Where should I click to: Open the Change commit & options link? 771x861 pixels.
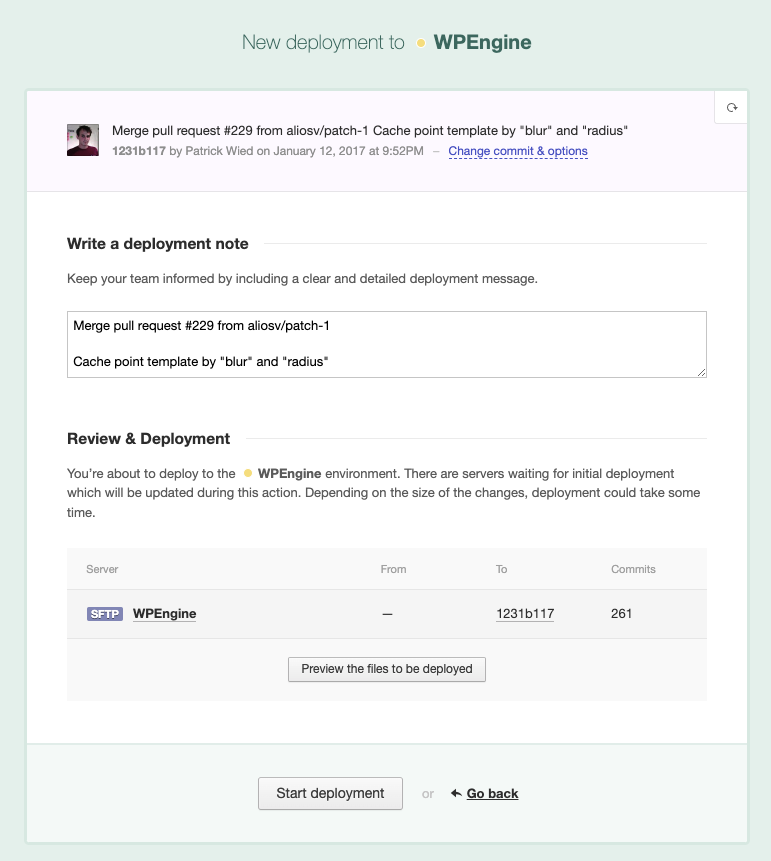[518, 151]
